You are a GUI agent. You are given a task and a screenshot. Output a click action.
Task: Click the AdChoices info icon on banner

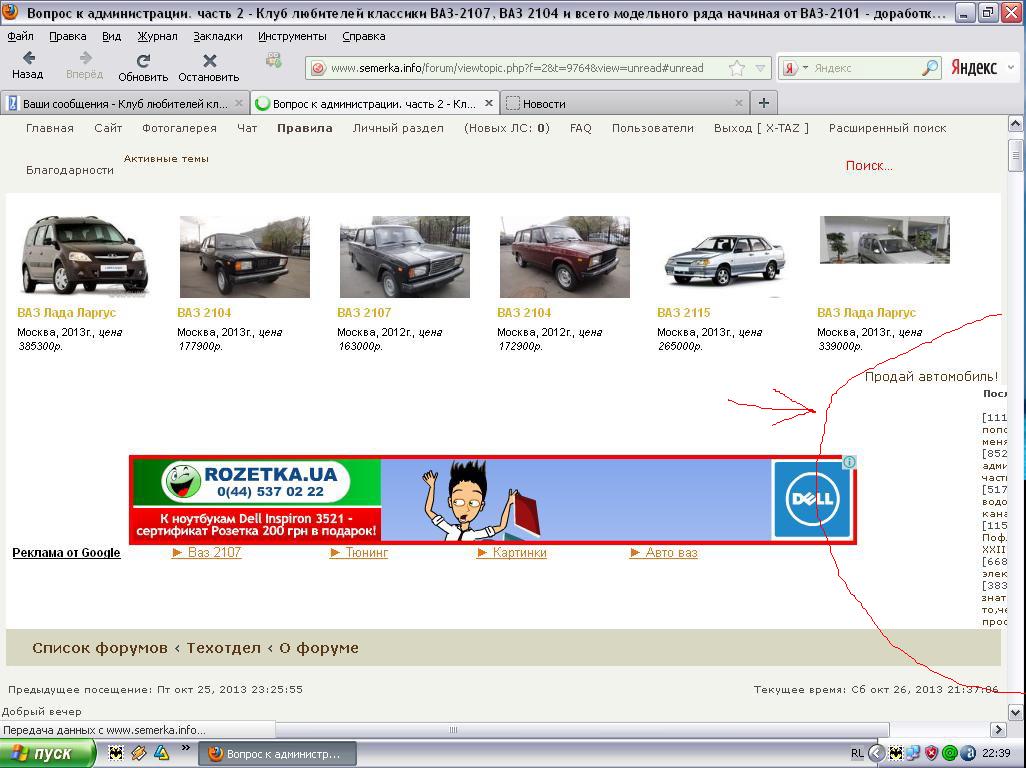[849, 462]
